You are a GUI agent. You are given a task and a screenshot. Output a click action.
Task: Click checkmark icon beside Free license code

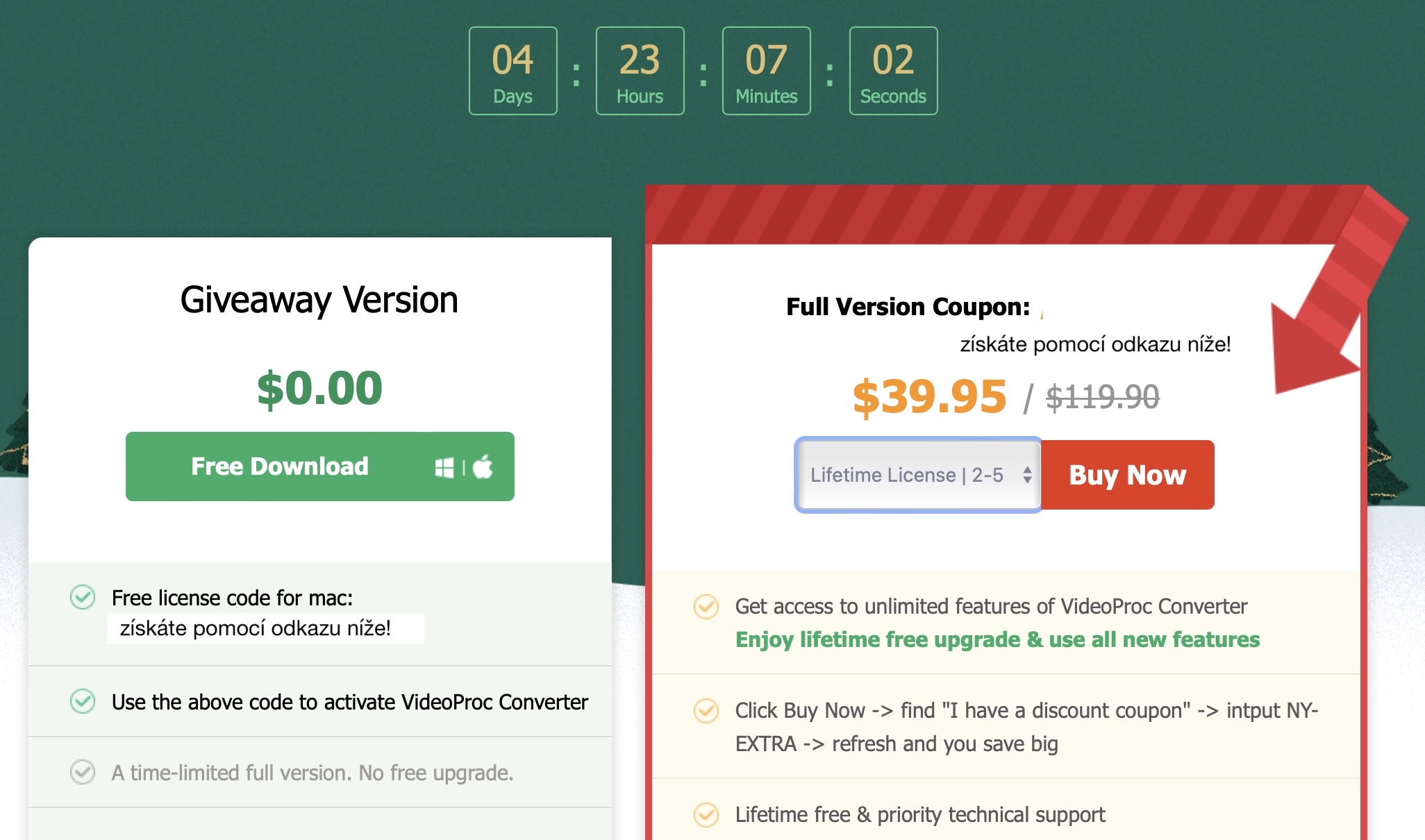[x=83, y=597]
